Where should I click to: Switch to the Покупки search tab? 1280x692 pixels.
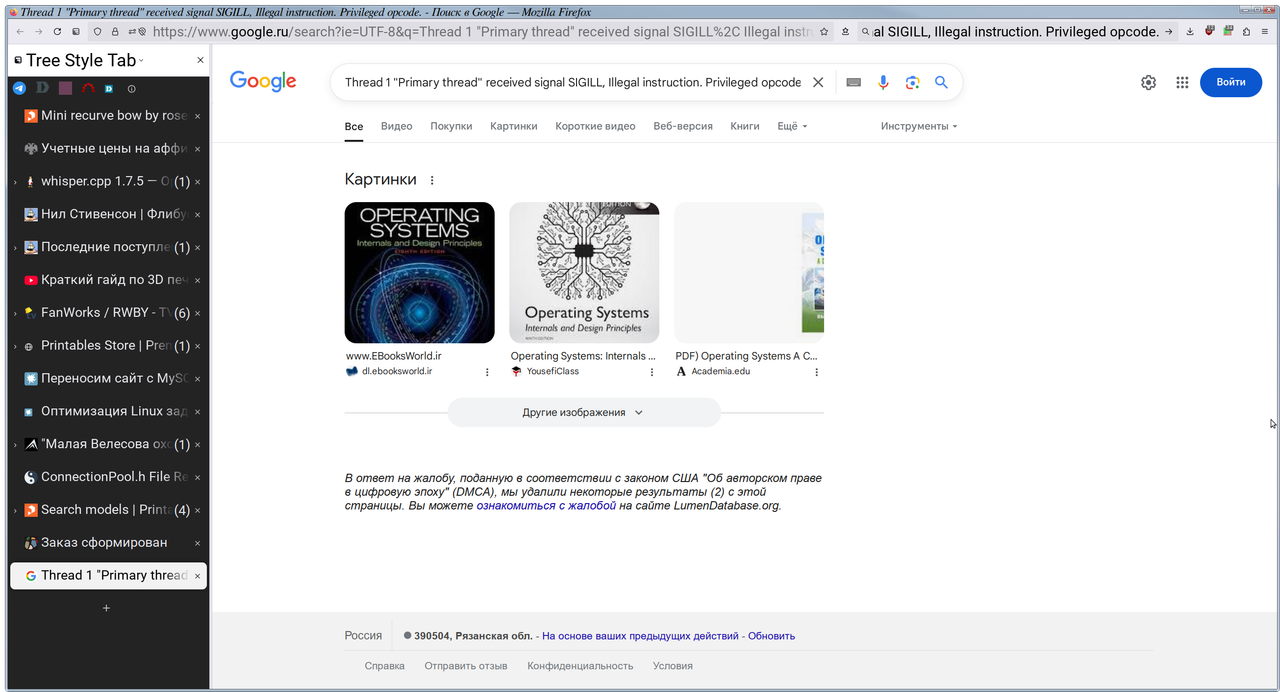(451, 126)
